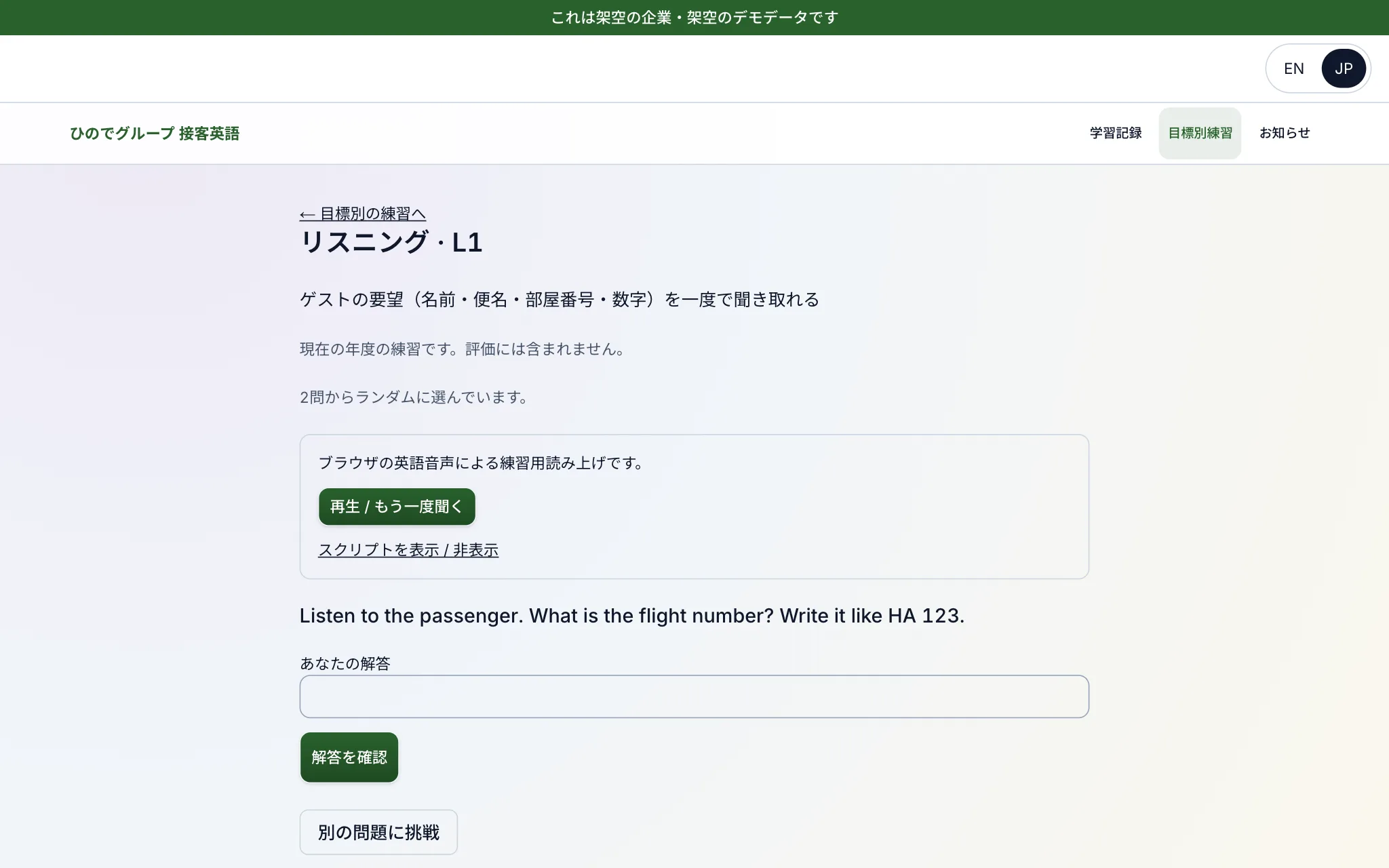Viewport: 1389px width, 868px height.
Task: Open the 学習記録 menu item
Action: point(1116,133)
